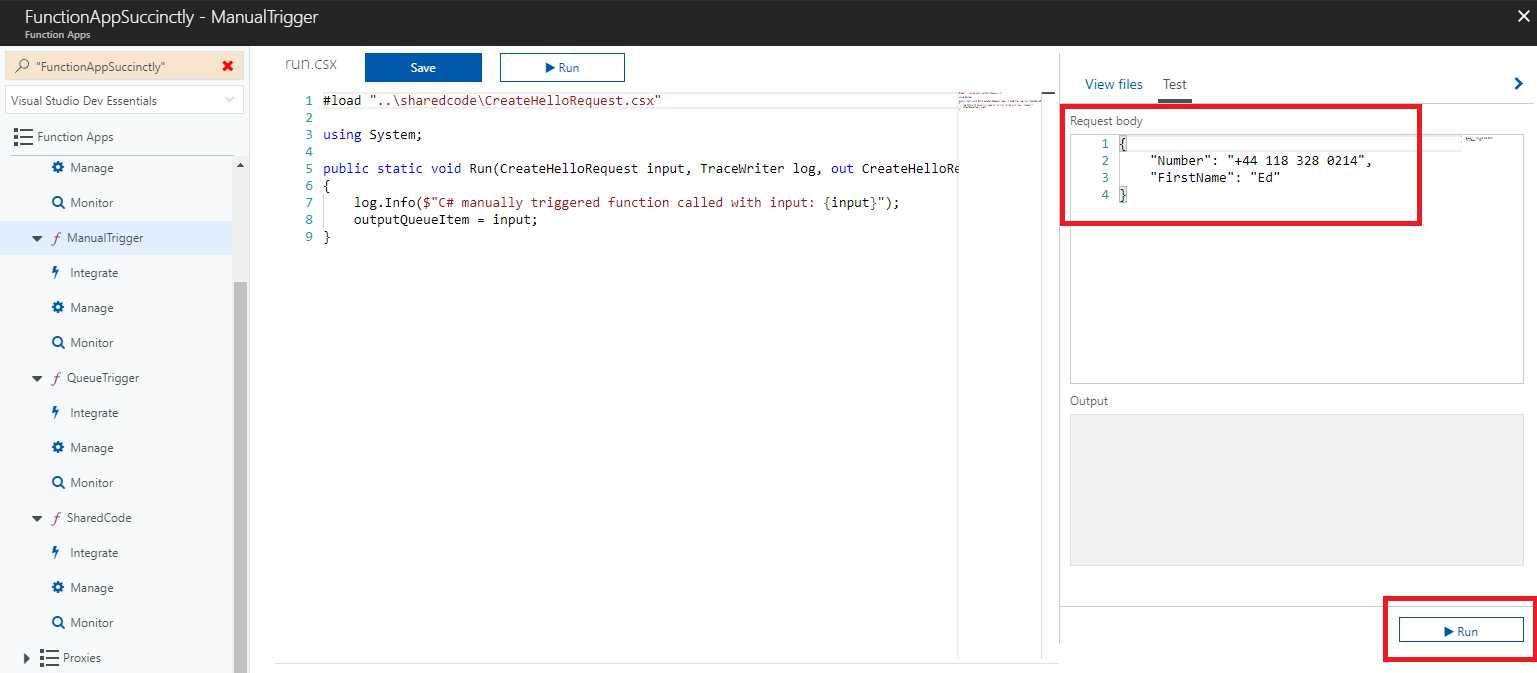The image size is (1537, 673).
Task: Collapse the right test panel with blue chevron
Action: click(x=1519, y=85)
